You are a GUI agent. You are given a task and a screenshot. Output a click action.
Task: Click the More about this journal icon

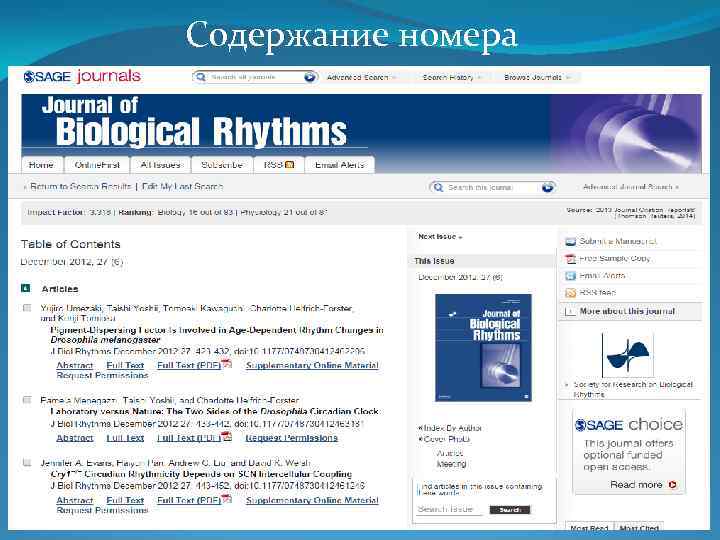pos(570,311)
